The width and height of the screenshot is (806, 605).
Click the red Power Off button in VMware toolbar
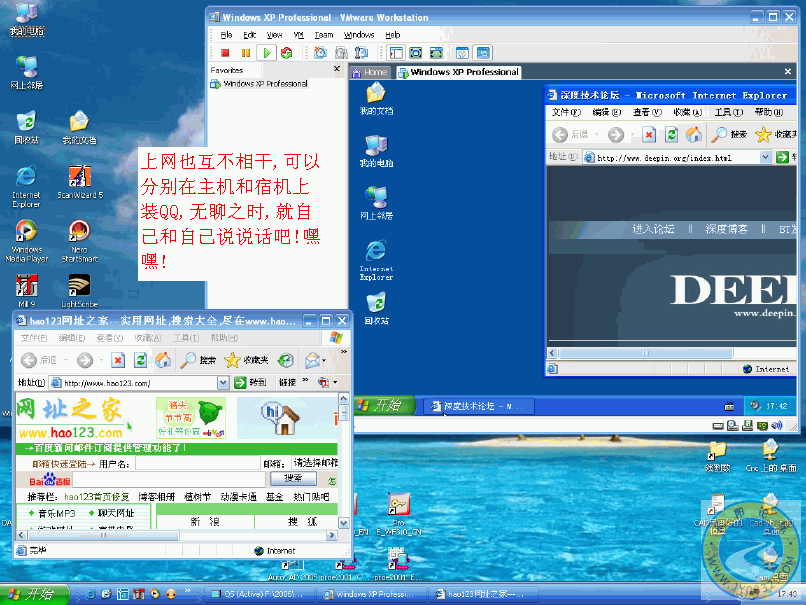pos(225,53)
